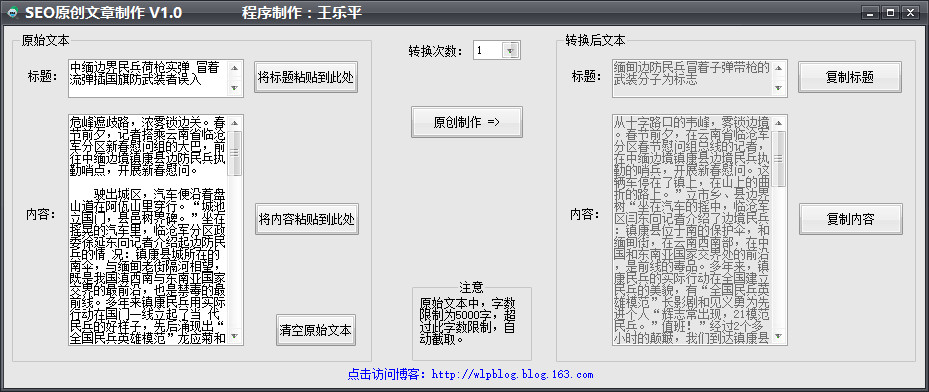Click the app icon in title bar
The image size is (929, 392).
pyautogui.click(x=12, y=12)
